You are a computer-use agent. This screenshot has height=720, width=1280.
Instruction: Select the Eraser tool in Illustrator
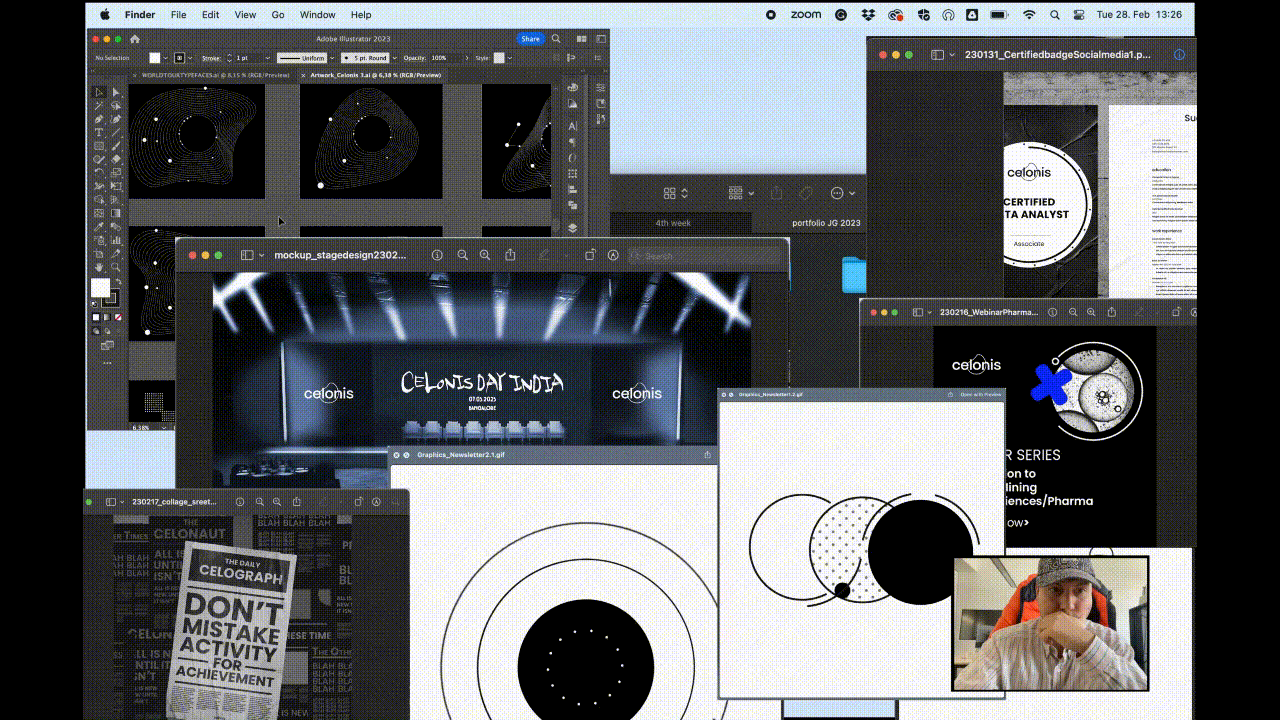click(x=116, y=159)
